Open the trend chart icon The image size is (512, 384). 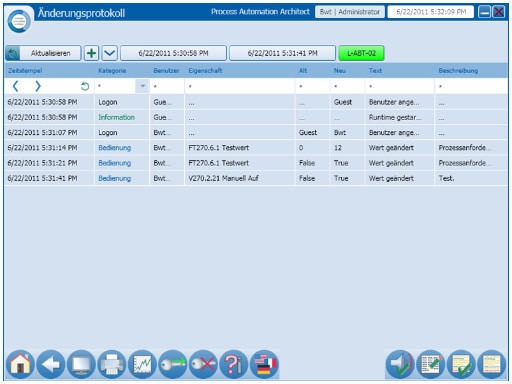[142, 364]
